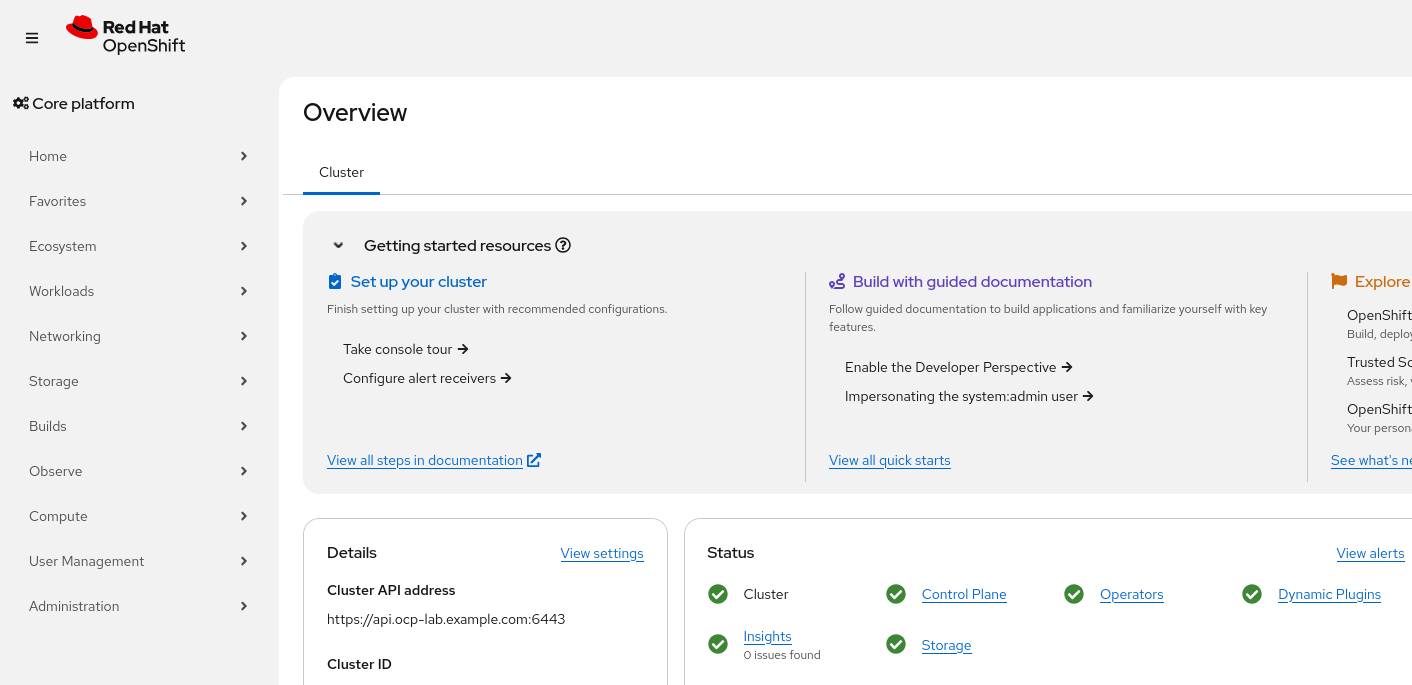Click the green check icon beside Insights
The height and width of the screenshot is (685, 1412).
pos(718,644)
